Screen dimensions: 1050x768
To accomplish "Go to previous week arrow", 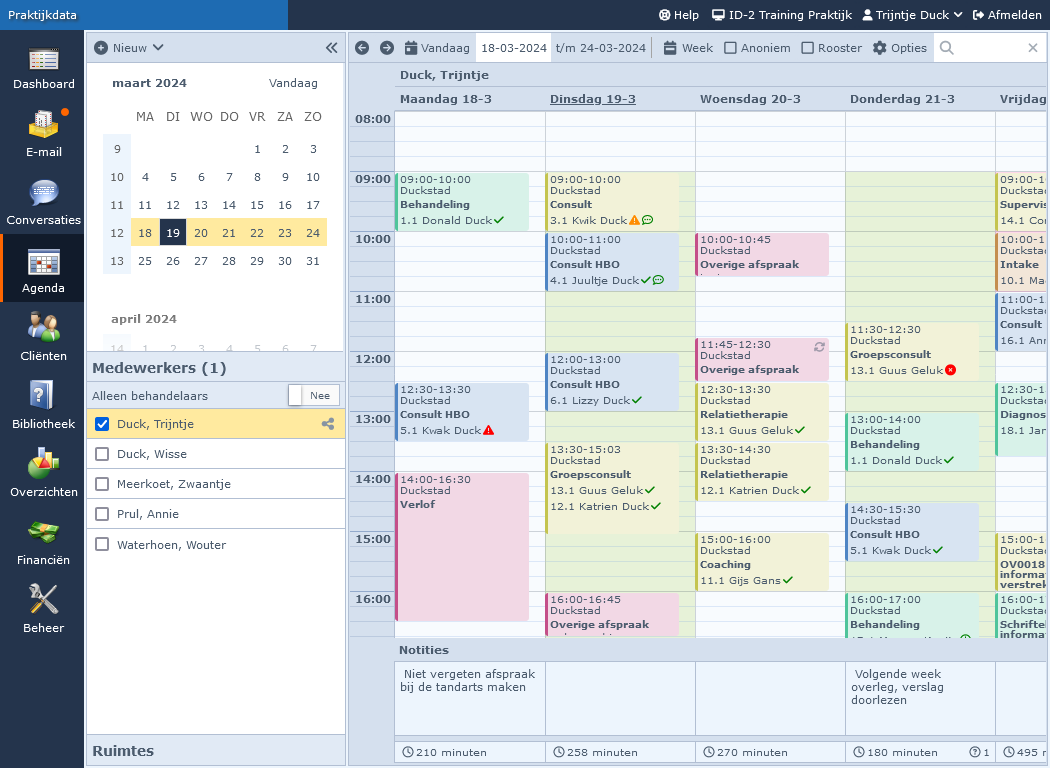I will [362, 48].
